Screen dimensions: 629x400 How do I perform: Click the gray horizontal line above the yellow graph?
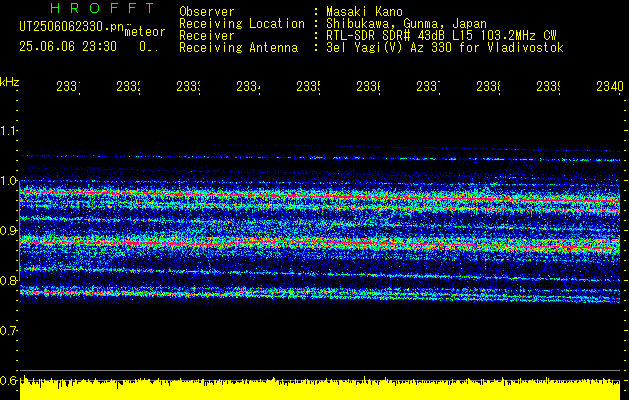coord(320,370)
